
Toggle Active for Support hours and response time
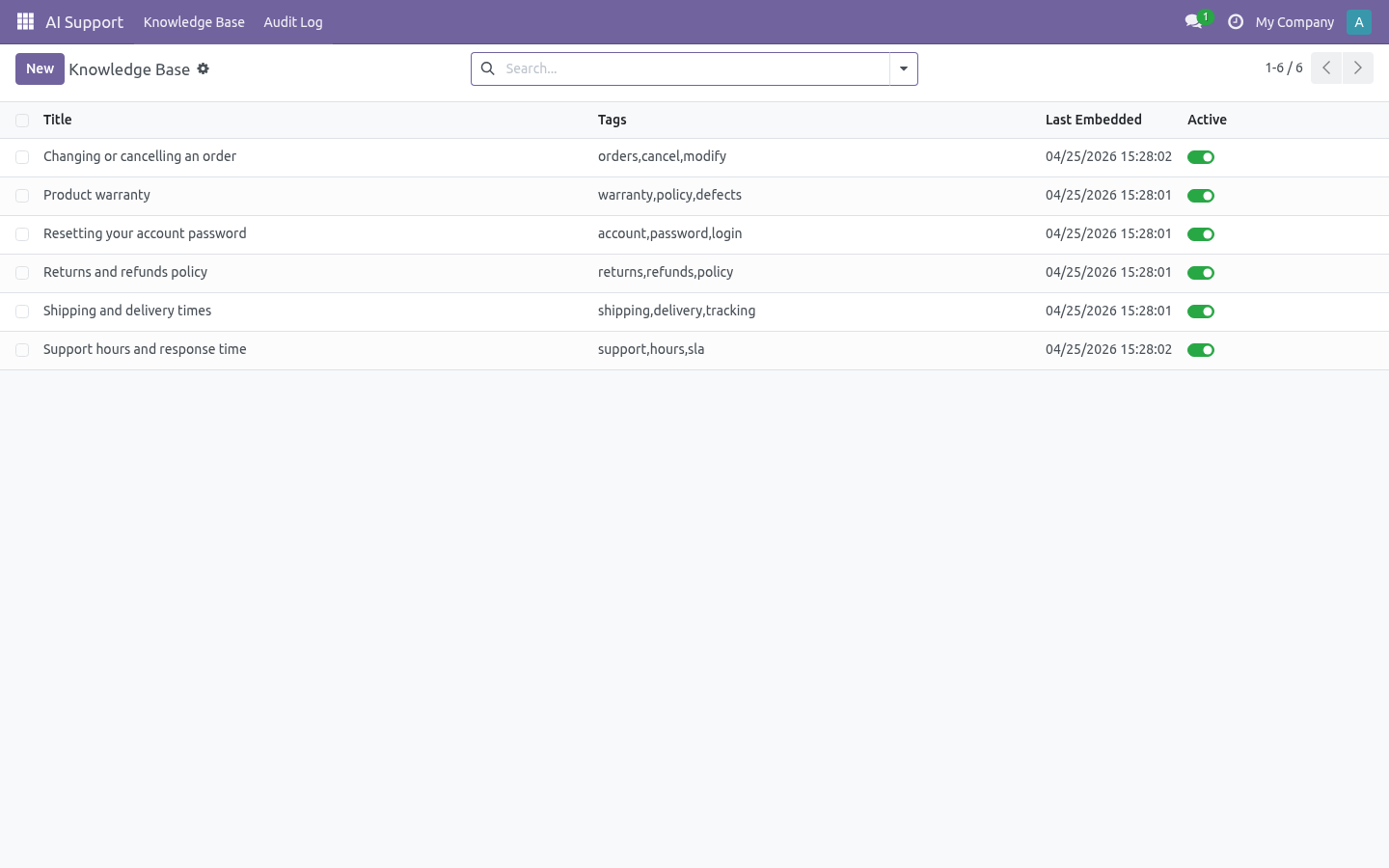click(1201, 350)
